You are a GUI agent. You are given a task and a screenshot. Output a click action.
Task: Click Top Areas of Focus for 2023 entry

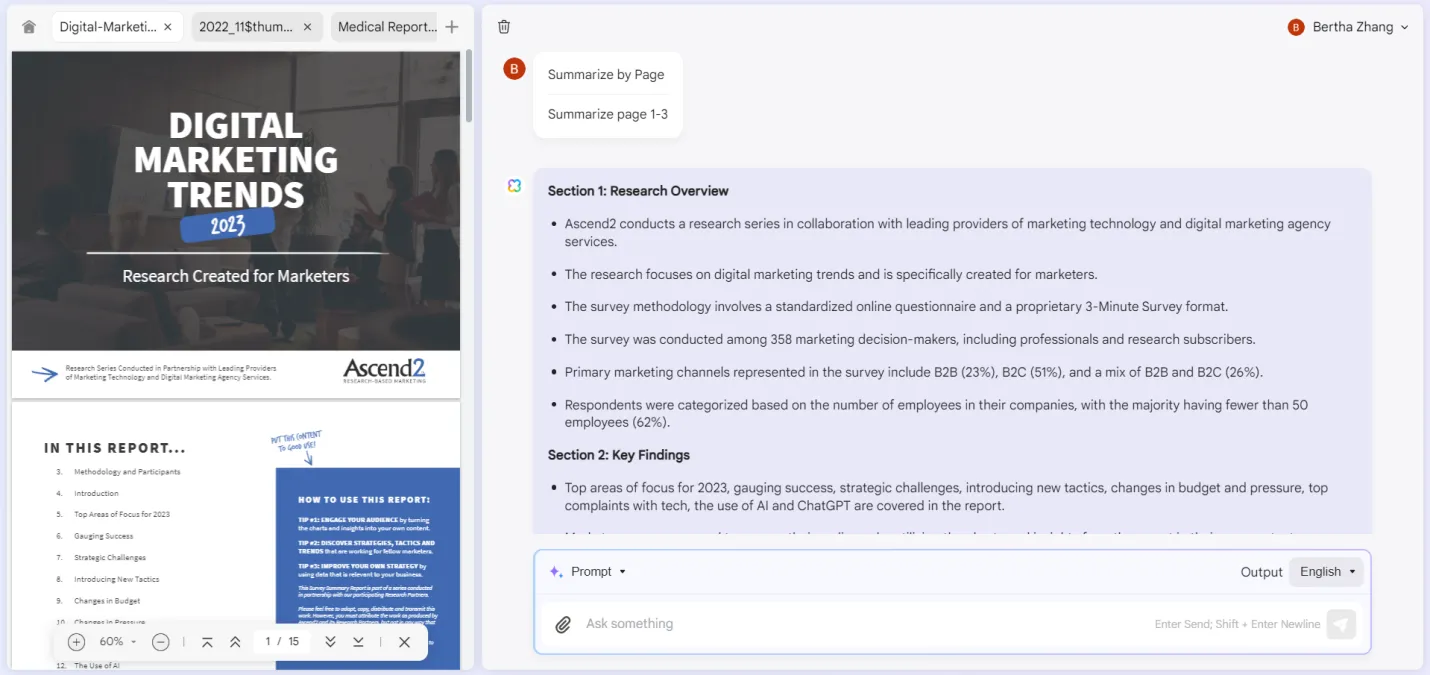click(x=122, y=515)
